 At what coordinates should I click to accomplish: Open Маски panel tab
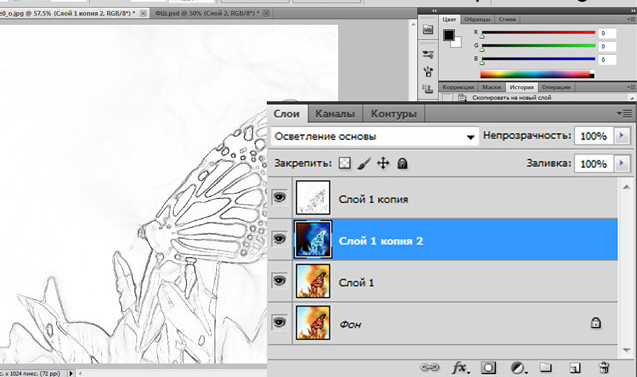coord(492,87)
